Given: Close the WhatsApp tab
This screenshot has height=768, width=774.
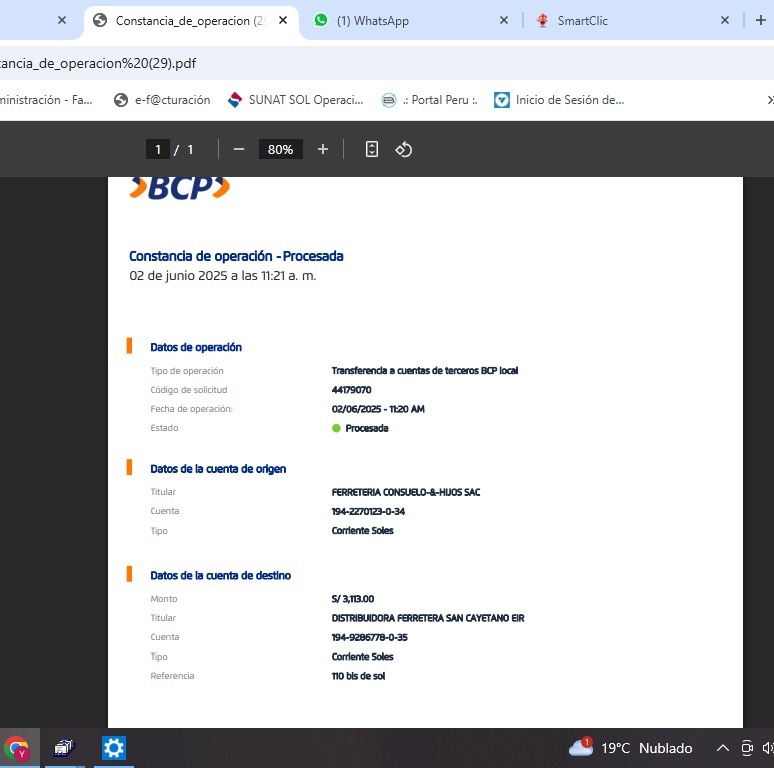Looking at the screenshot, I should [503, 20].
